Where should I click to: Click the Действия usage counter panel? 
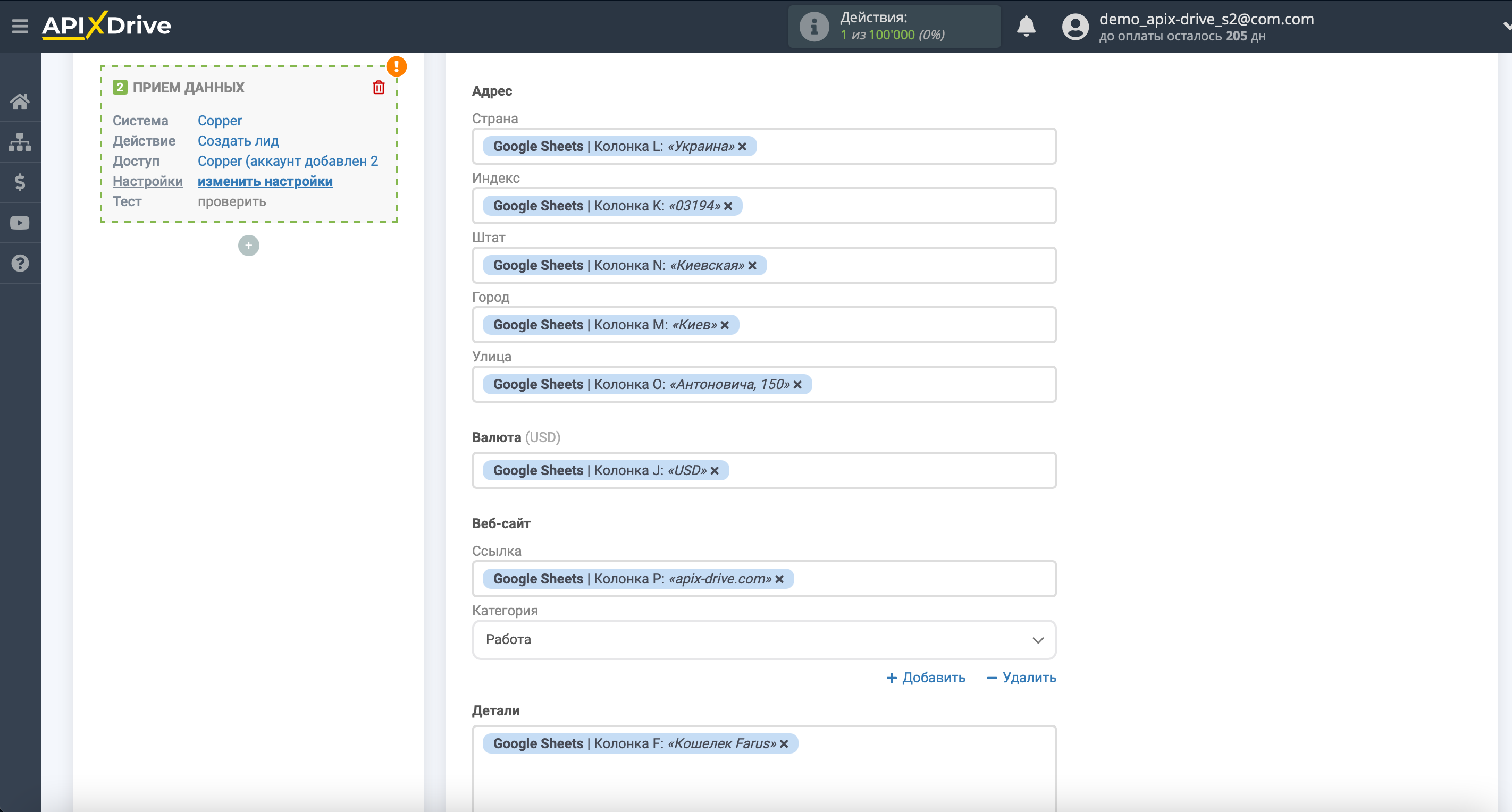(x=894, y=27)
